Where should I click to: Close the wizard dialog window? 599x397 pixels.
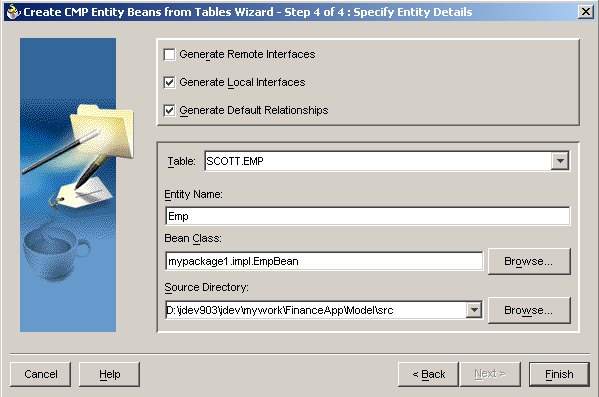tap(586, 12)
